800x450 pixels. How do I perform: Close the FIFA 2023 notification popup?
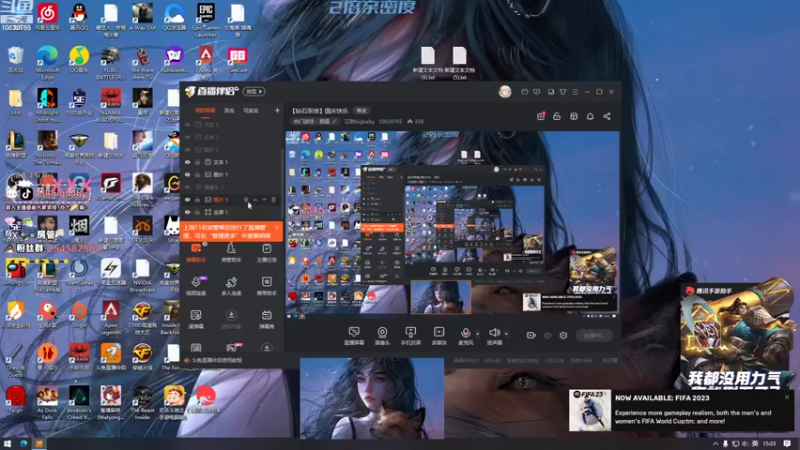pos(787,396)
